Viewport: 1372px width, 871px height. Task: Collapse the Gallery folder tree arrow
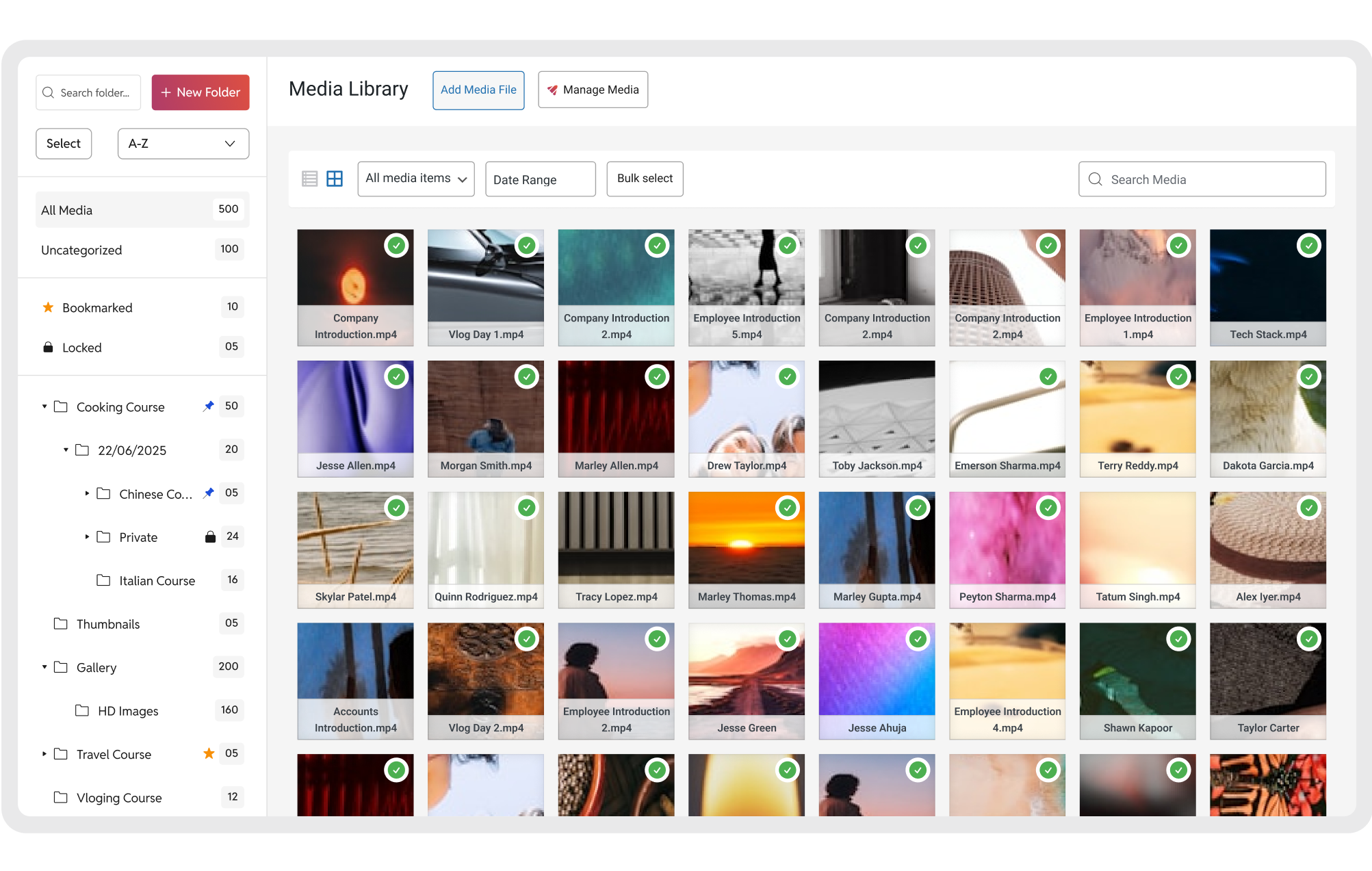point(44,667)
